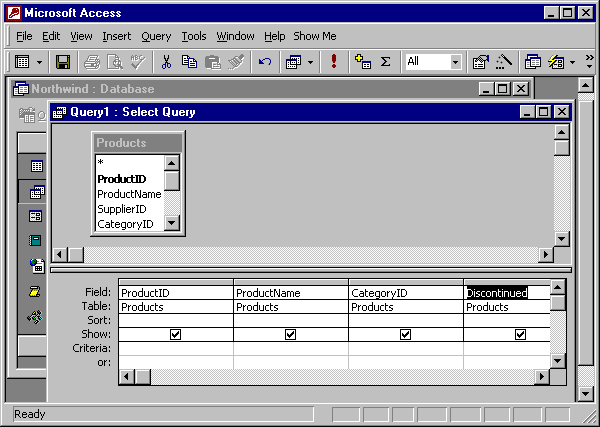Run the query with exclamation icon

coord(334,62)
